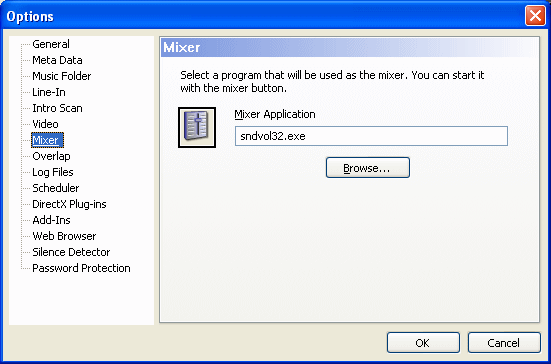Open Overlap settings
The height and width of the screenshot is (364, 551).
tap(51, 156)
